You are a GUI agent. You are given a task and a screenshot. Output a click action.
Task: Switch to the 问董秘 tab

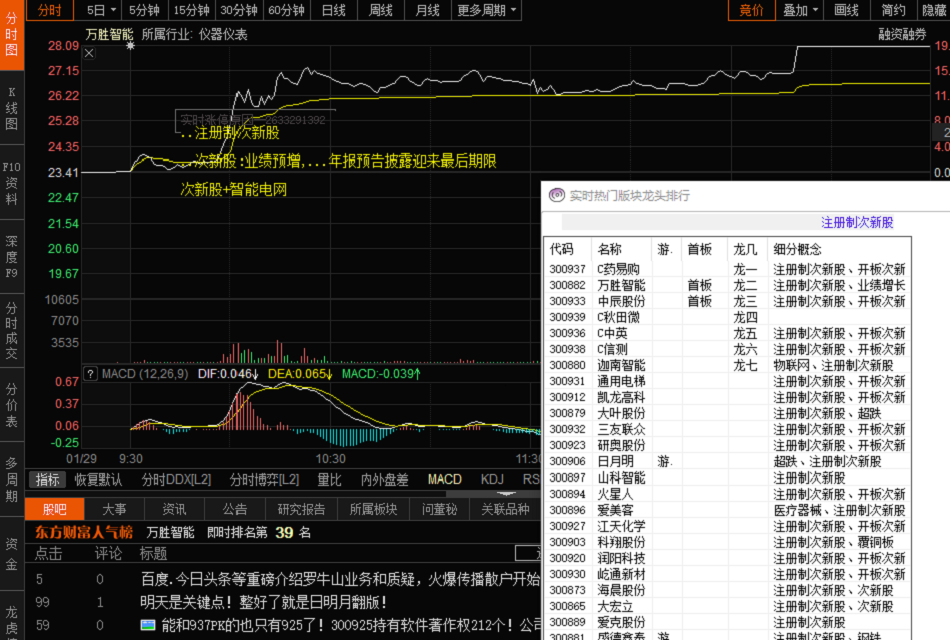click(x=439, y=509)
